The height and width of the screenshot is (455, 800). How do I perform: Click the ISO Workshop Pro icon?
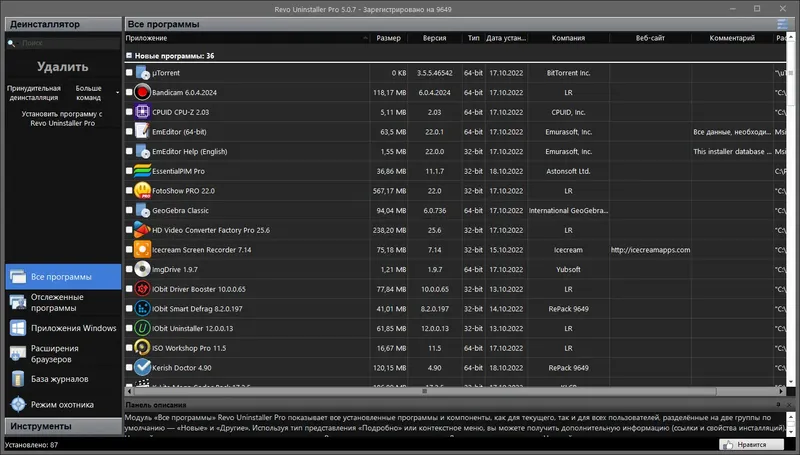tap(142, 348)
